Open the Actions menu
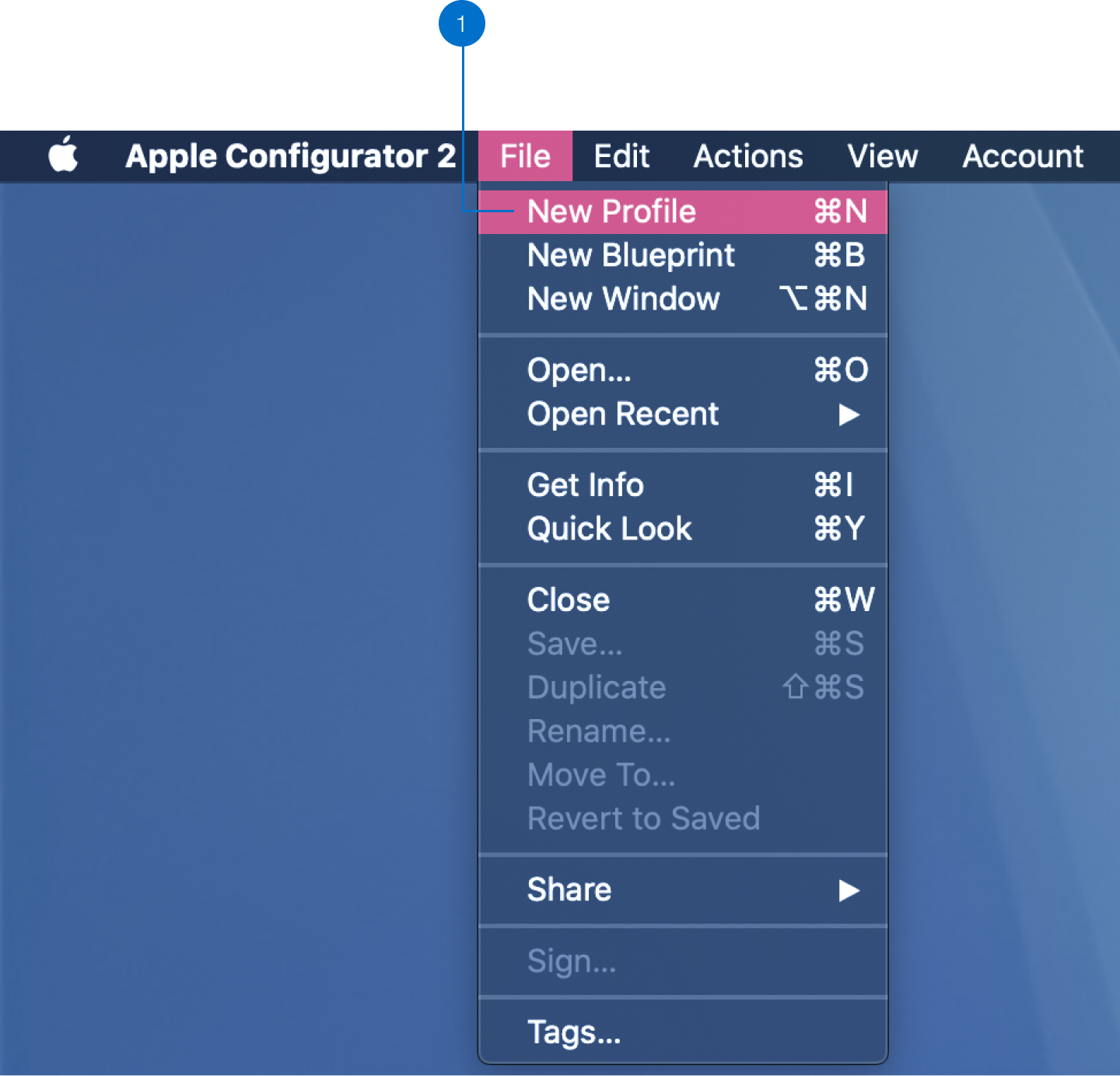This screenshot has height=1076, width=1120. pos(748,156)
